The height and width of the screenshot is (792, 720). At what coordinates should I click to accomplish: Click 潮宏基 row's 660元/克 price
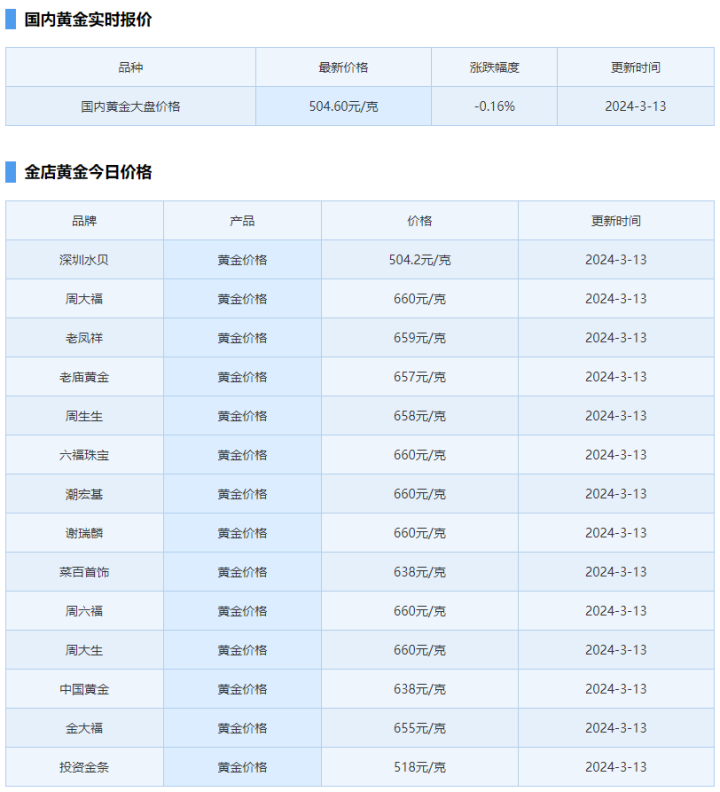click(419, 494)
